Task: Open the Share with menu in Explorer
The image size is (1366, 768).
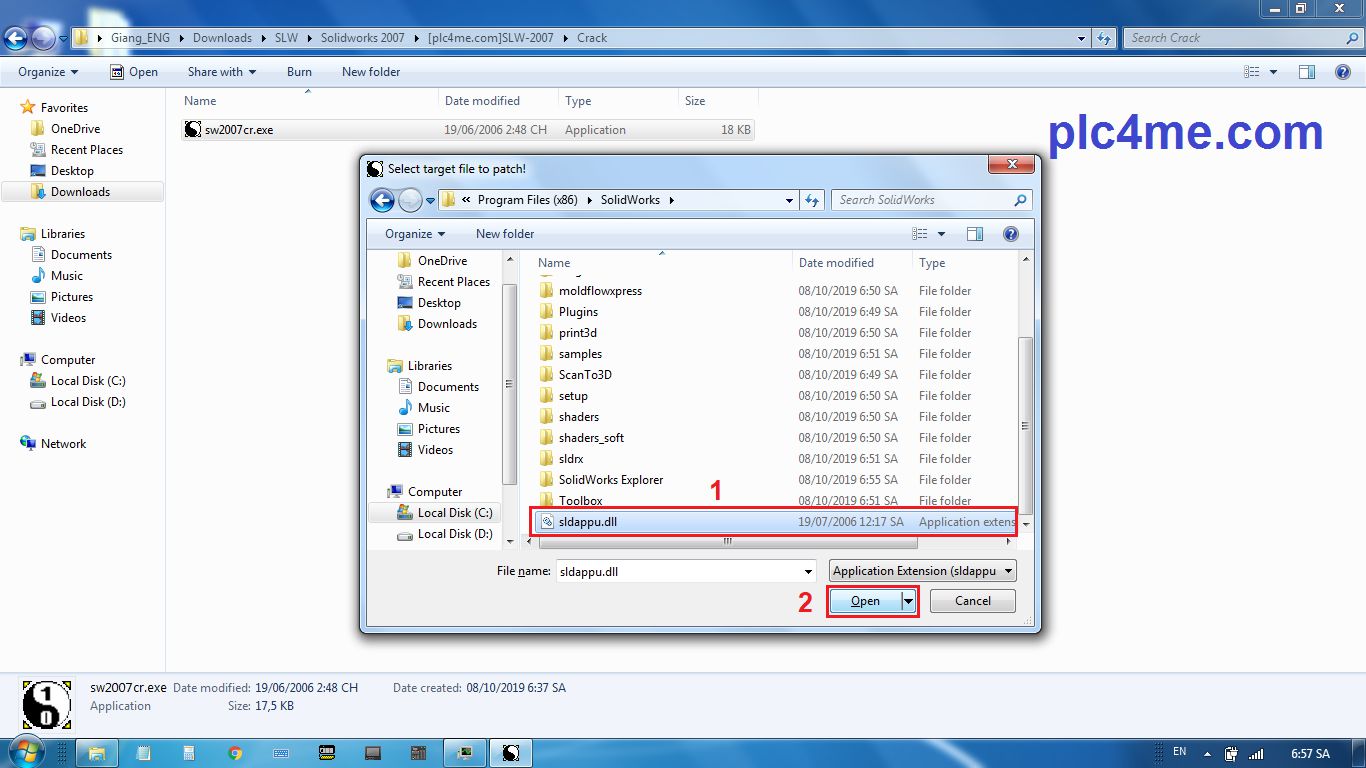Action: pyautogui.click(x=221, y=72)
